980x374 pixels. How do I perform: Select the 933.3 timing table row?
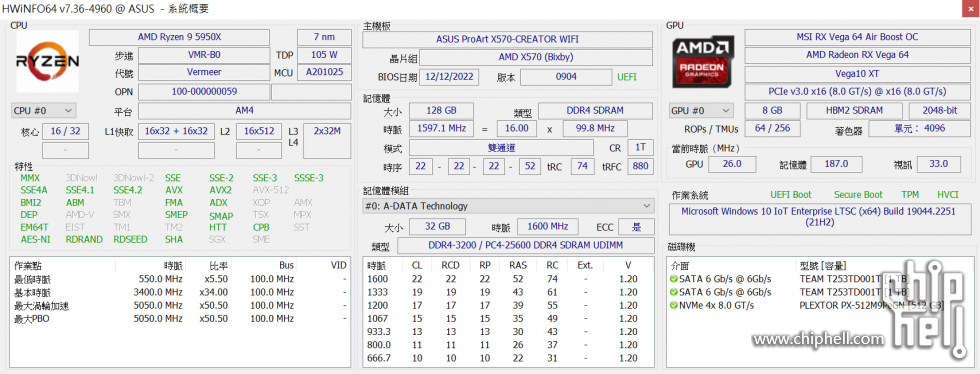[508, 331]
